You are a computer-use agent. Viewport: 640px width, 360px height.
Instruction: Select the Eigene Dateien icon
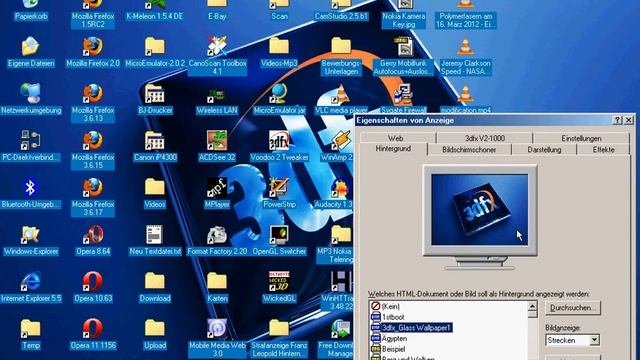click(x=31, y=52)
